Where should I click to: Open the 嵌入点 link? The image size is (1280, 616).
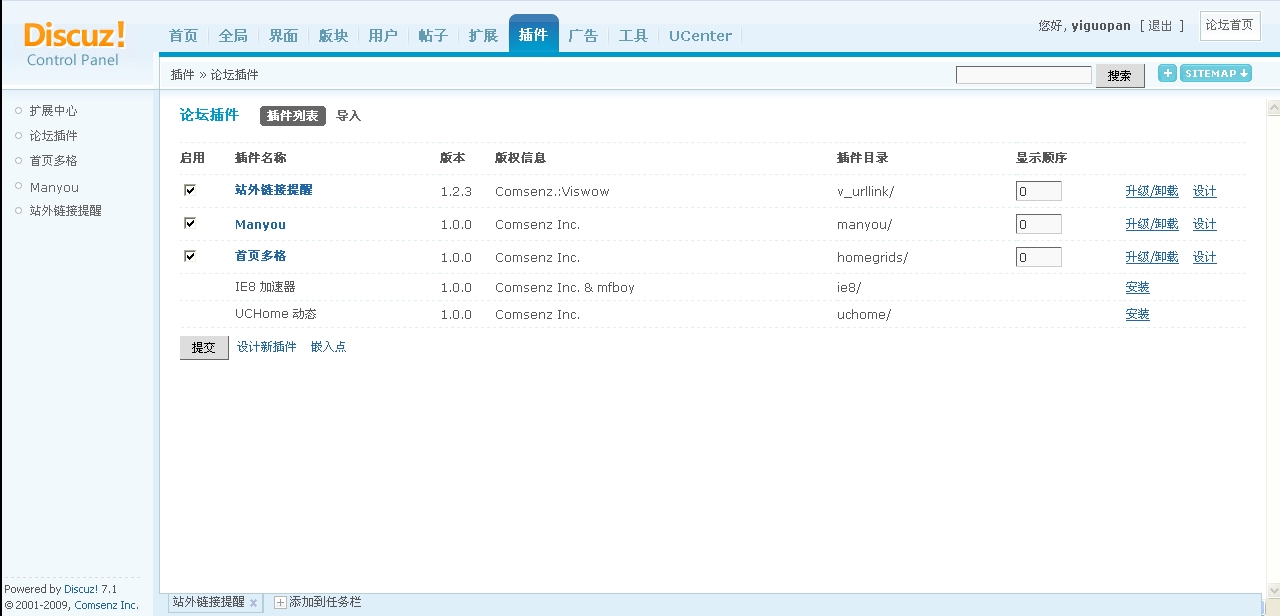pyautogui.click(x=329, y=347)
